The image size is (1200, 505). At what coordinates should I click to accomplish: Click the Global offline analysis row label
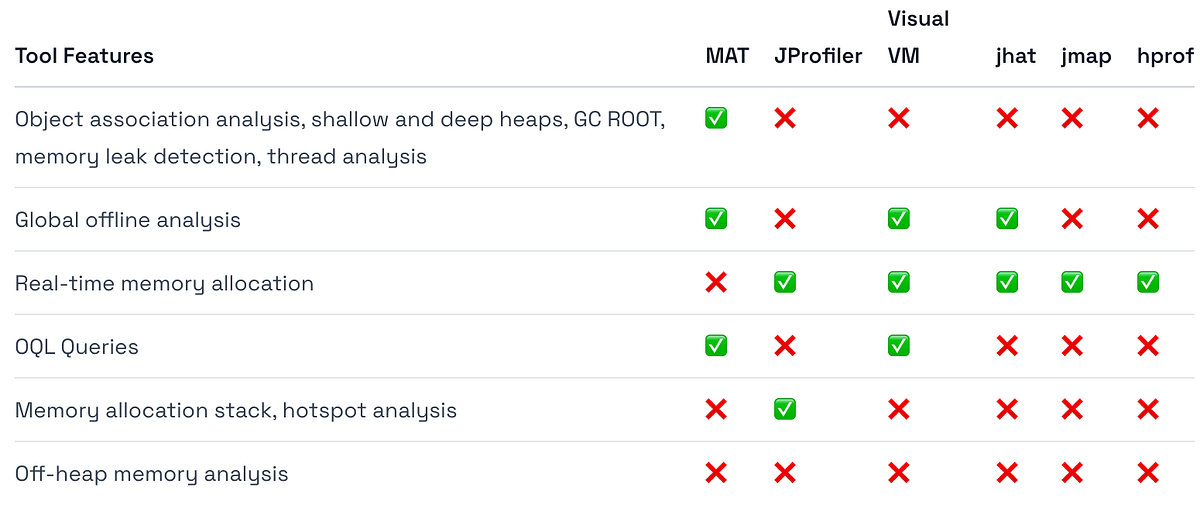[127, 220]
